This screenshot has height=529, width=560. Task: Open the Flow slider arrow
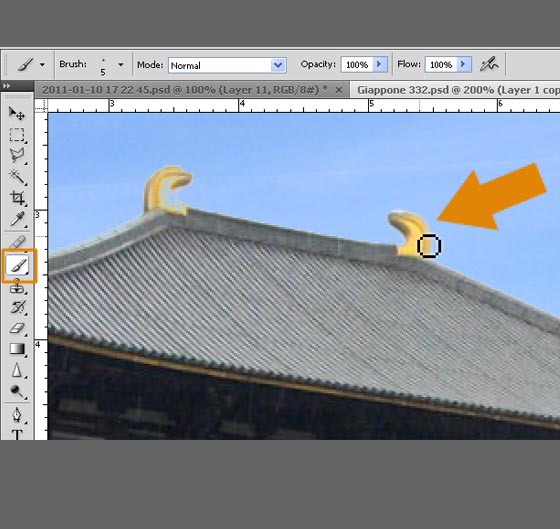[464, 65]
